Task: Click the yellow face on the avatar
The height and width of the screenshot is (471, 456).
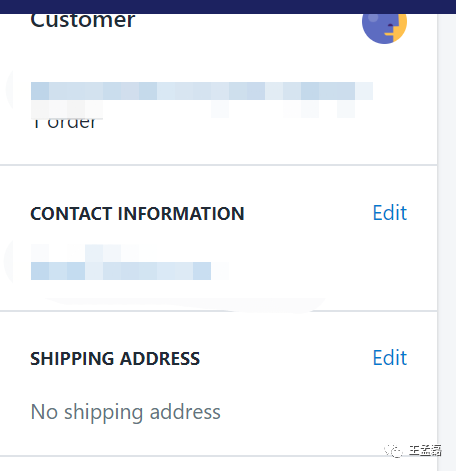Action: tap(399, 27)
